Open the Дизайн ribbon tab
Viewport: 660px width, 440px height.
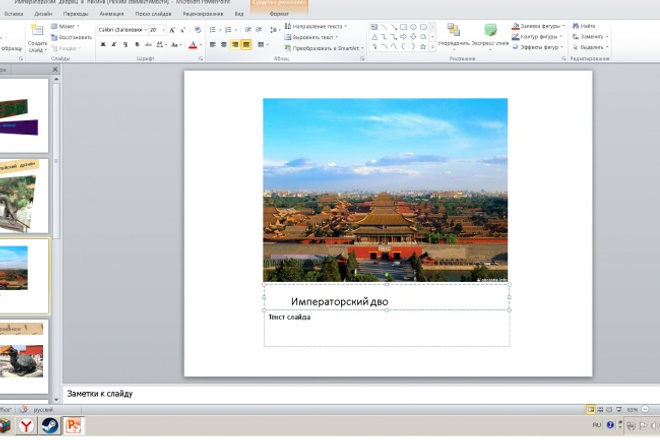(x=43, y=14)
